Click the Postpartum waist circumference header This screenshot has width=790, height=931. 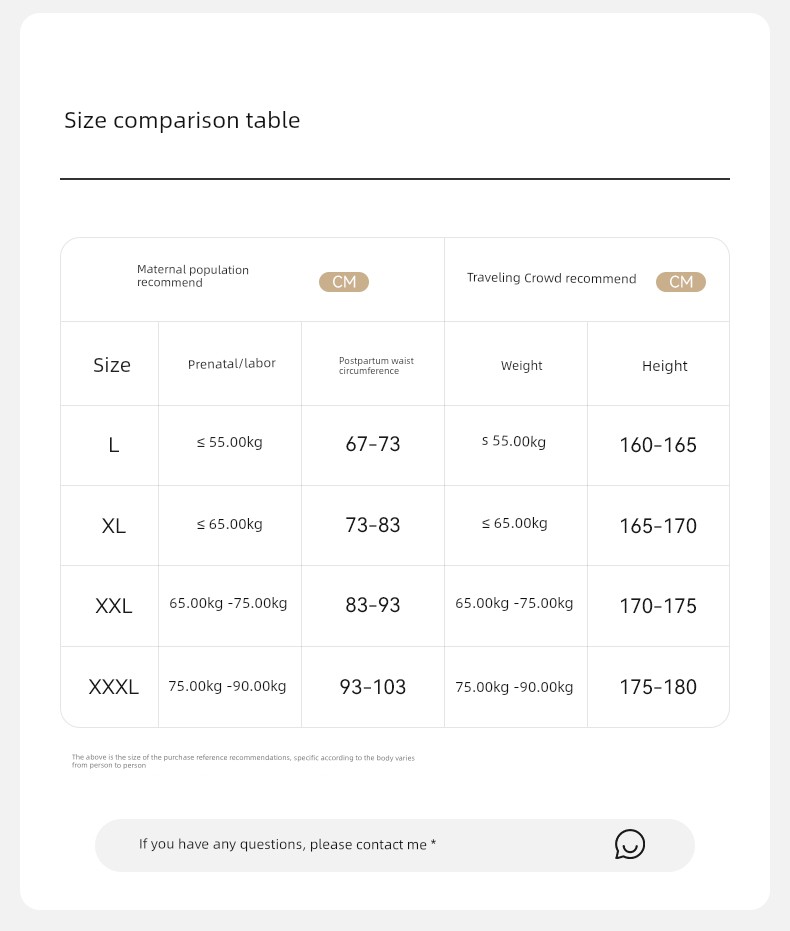pos(376,366)
